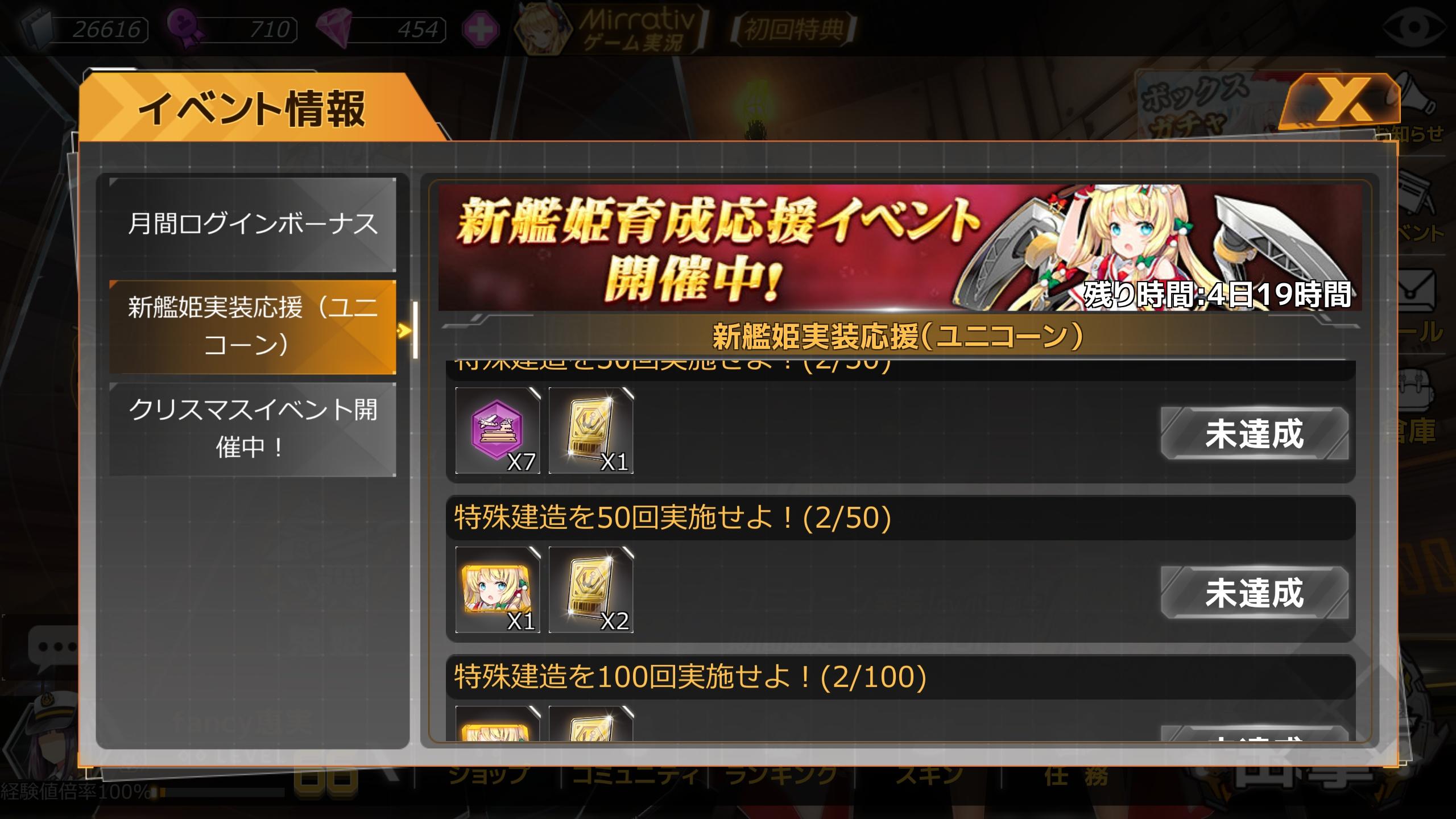Tap the 新艦姫育成応援イベント banner
The image size is (1456, 819).
pos(900,247)
